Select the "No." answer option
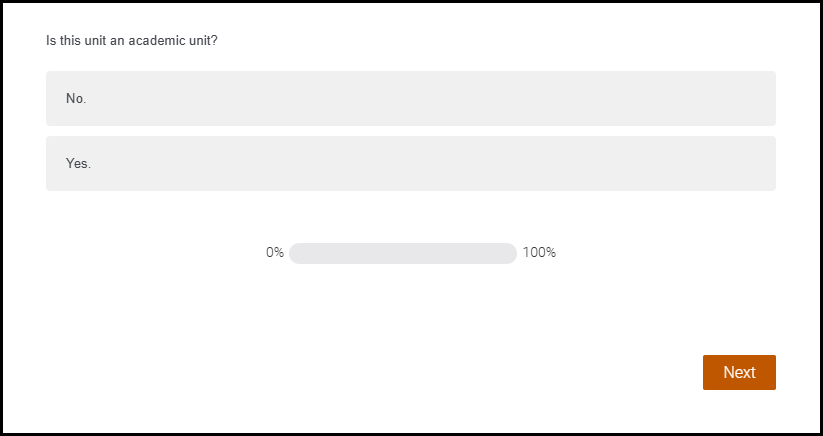Screen dimensions: 823x436 click(x=410, y=98)
